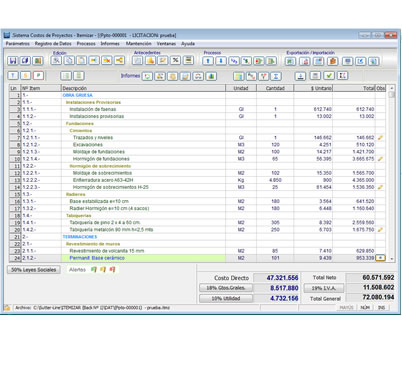Click the dollar sign icon in Procesos

pos(246,61)
